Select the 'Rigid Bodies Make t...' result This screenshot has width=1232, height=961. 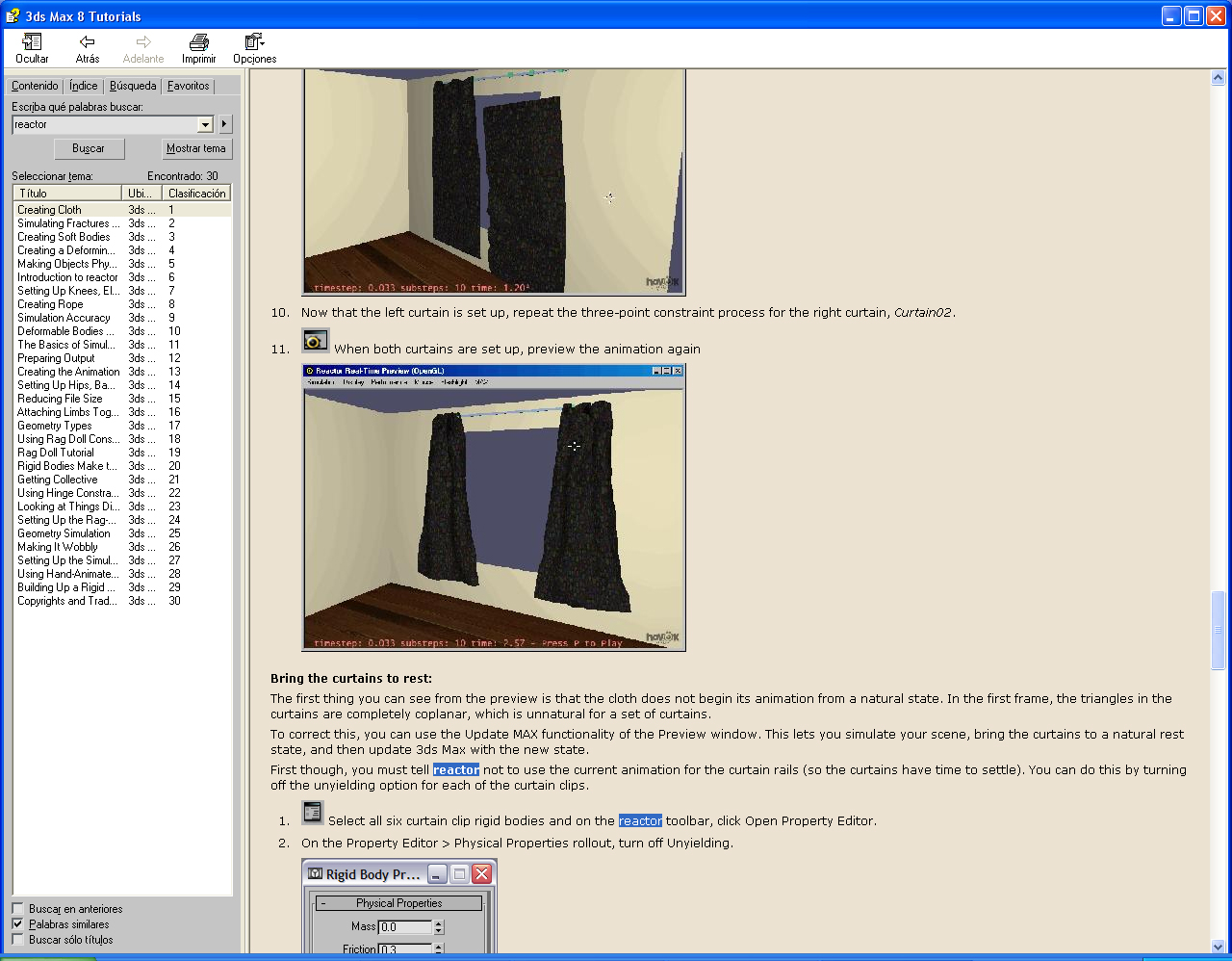tap(67, 466)
